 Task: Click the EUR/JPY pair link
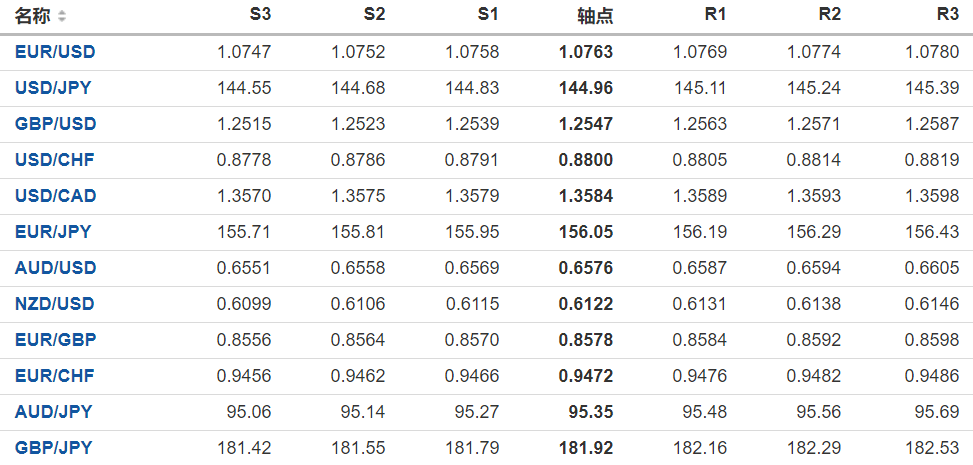click(x=53, y=232)
